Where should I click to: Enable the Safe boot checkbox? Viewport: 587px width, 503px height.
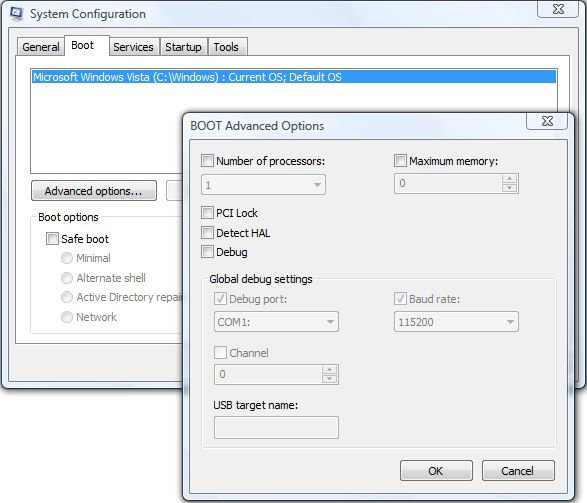[52, 238]
